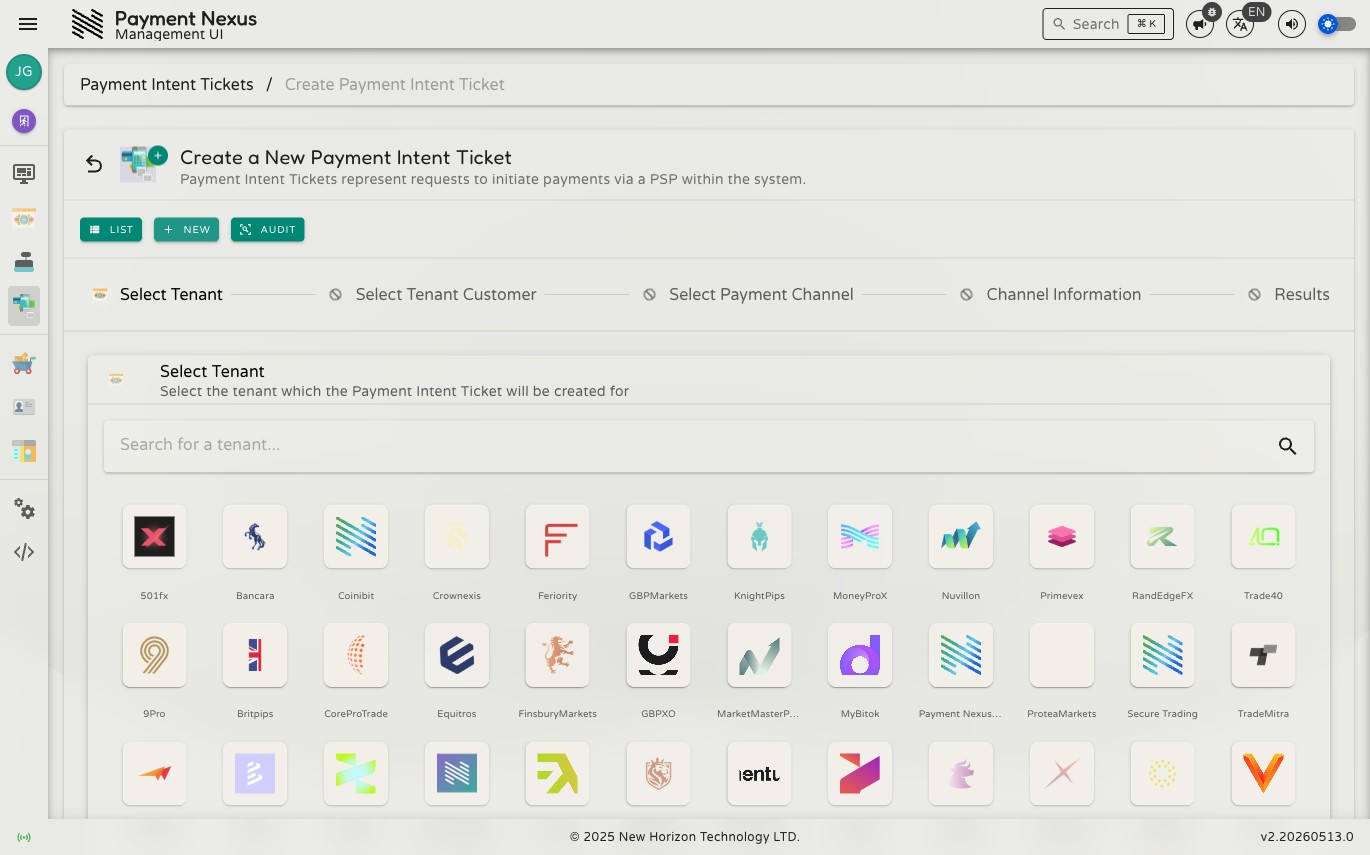Go to Payment Intent Tickets breadcrumb
The height and width of the screenshot is (855, 1370).
167,84
